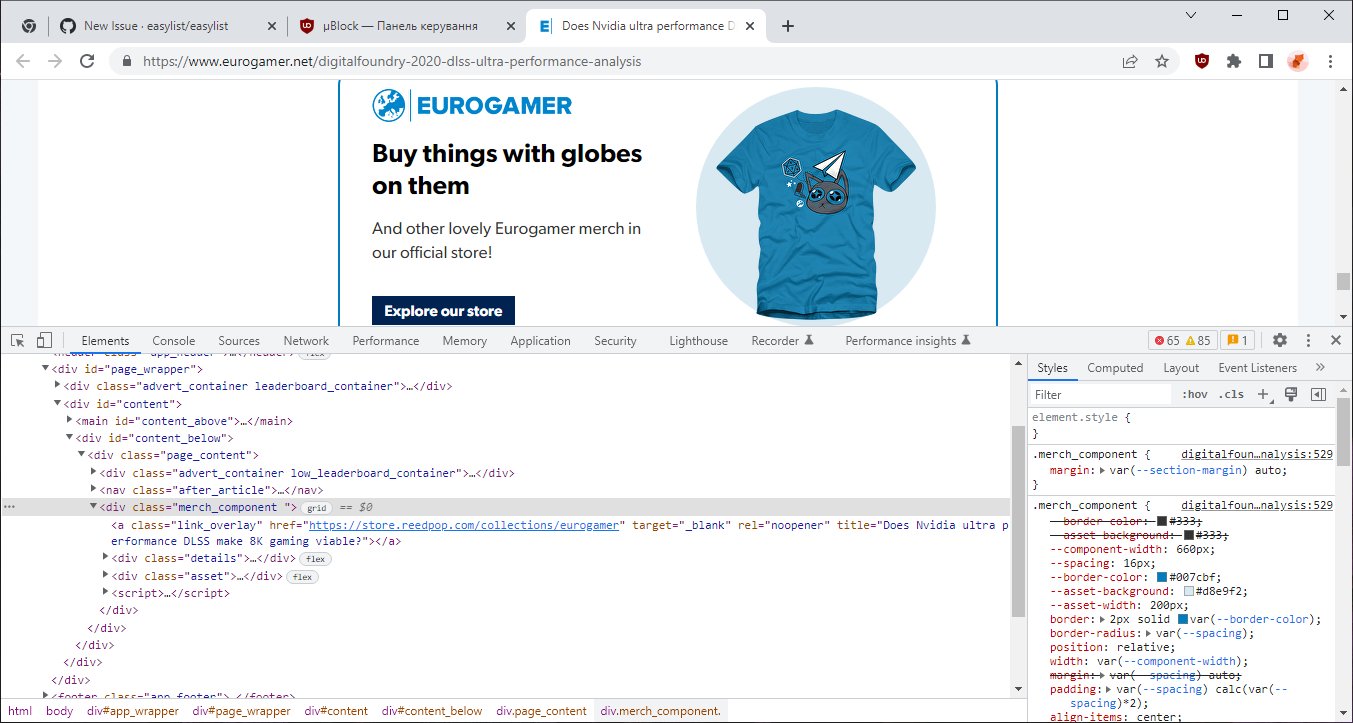This screenshot has height=723, width=1353.
Task: Open the Console panel
Action: coord(173,340)
